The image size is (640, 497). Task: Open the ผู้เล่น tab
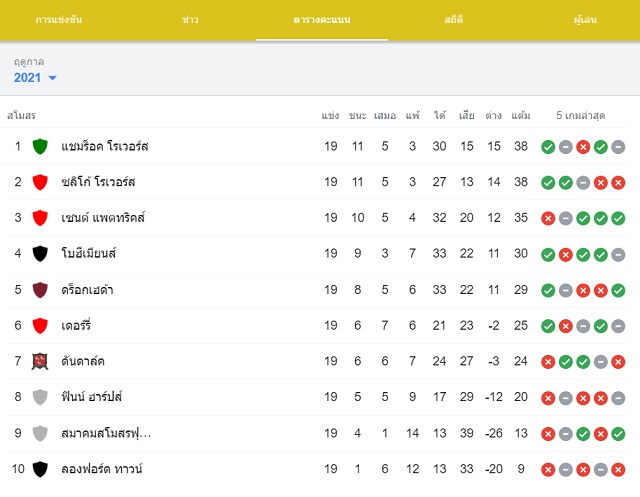585,20
